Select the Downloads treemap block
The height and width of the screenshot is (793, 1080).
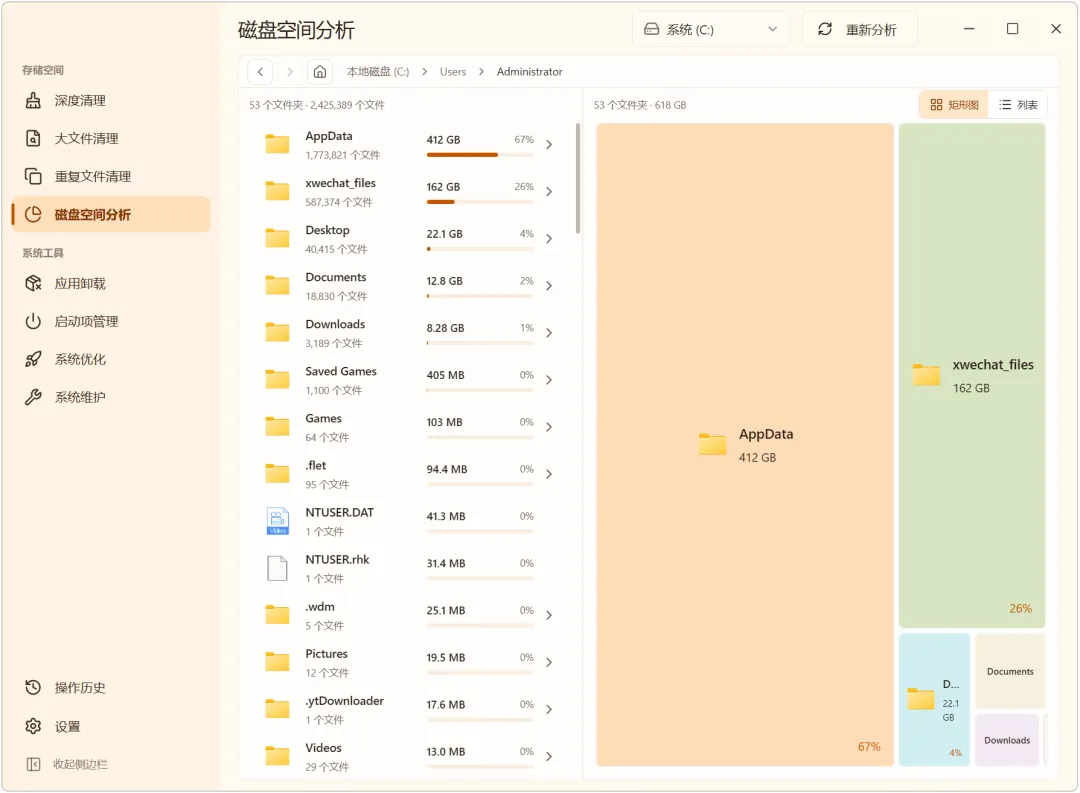click(x=1007, y=740)
